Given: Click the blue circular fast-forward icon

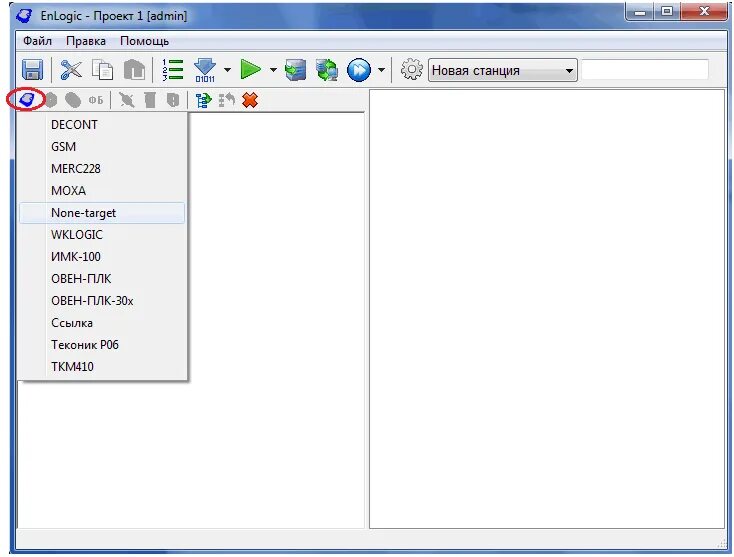Looking at the screenshot, I should (359, 70).
